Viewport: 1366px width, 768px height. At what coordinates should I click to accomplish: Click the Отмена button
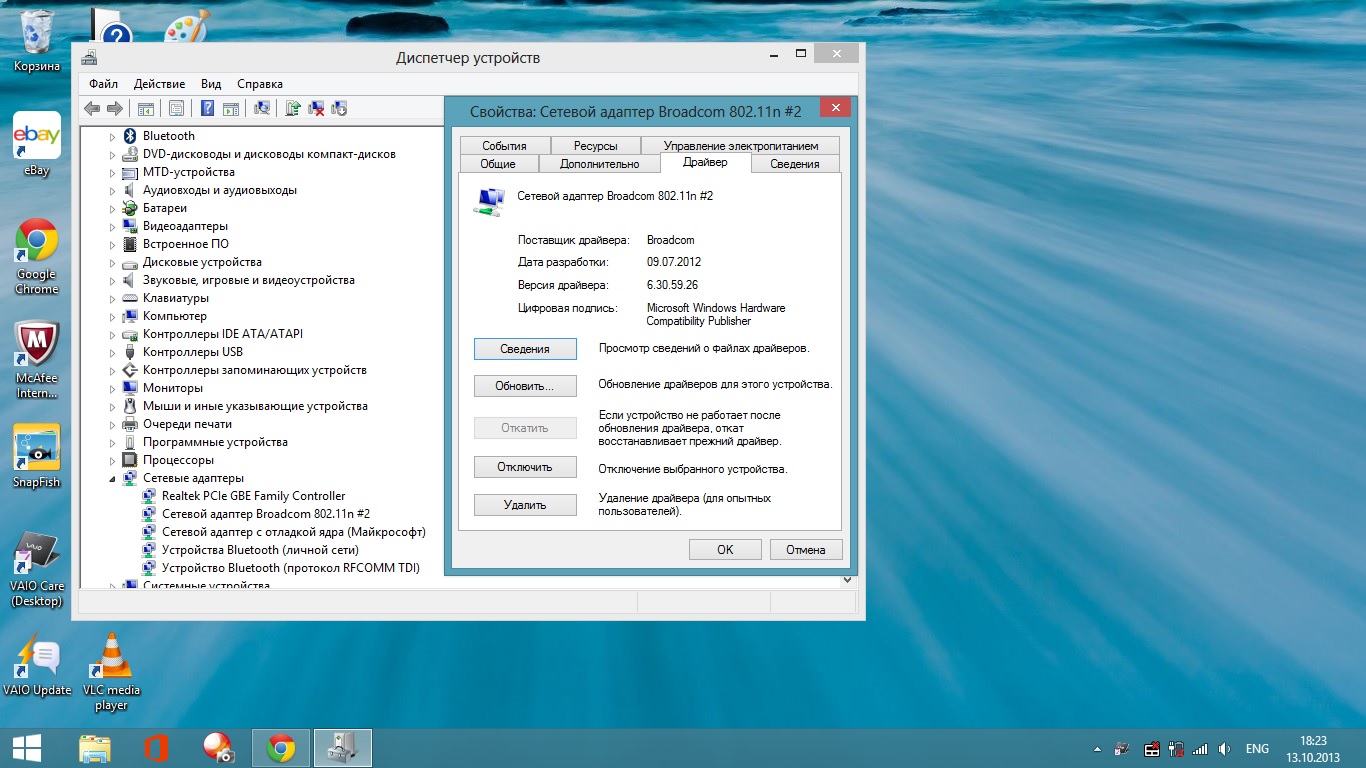[806, 549]
